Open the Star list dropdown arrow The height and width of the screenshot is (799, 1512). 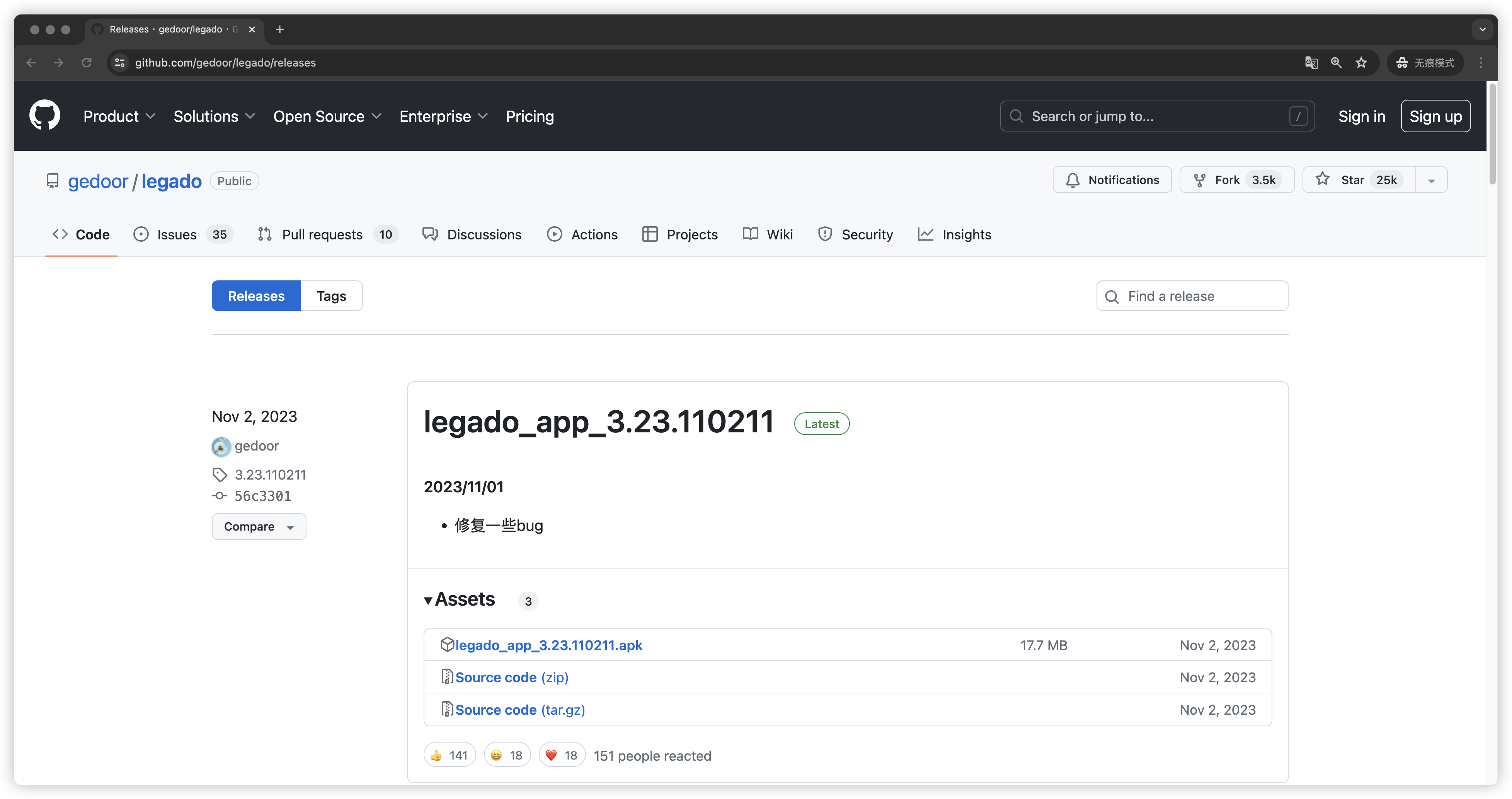coord(1432,180)
